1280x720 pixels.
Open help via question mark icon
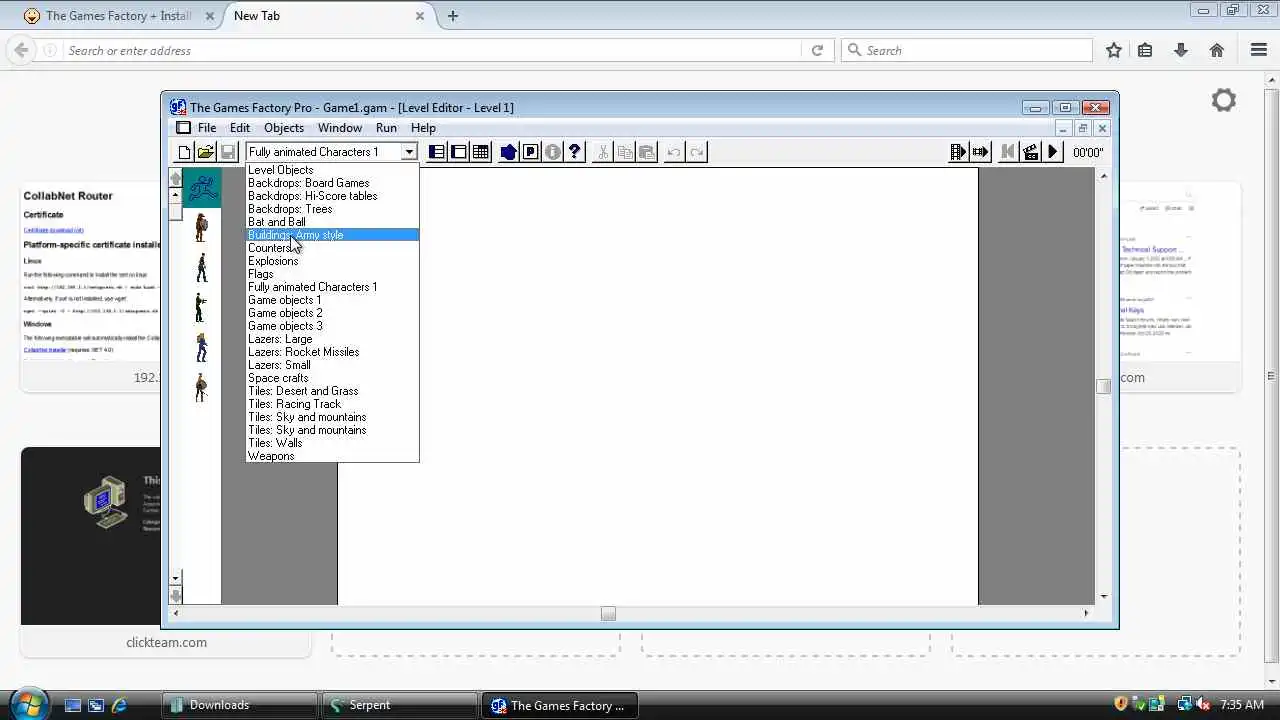[575, 152]
